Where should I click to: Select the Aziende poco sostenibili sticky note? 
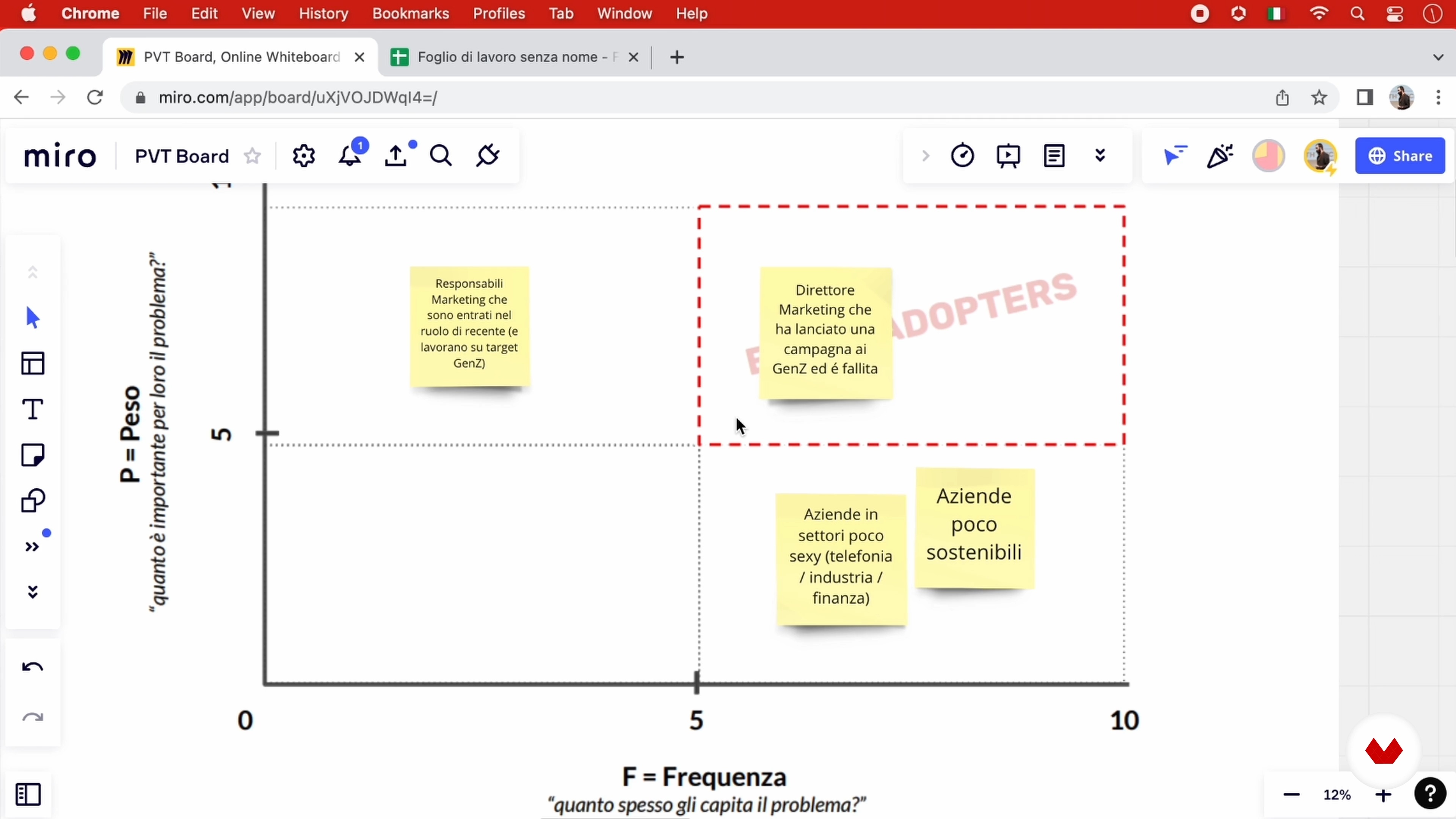tap(974, 528)
